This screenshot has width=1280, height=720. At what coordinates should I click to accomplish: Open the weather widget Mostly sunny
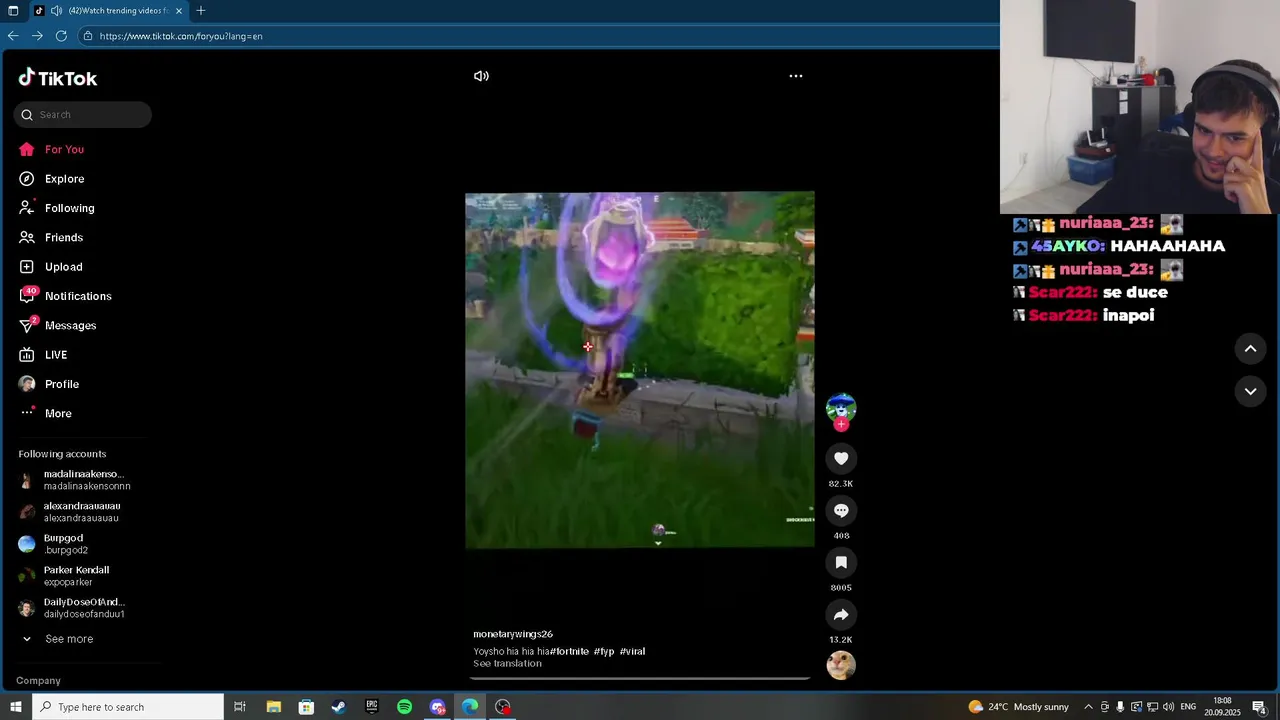(x=1018, y=707)
